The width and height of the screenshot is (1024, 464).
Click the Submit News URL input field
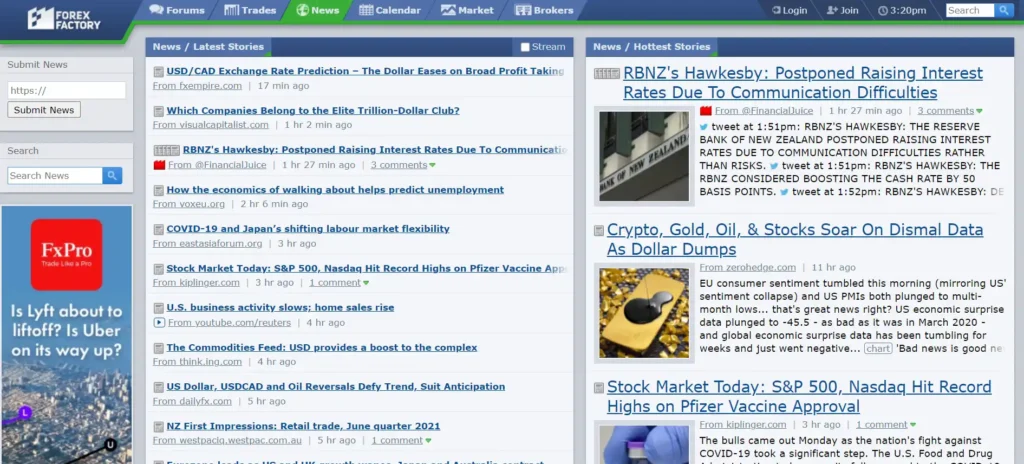pyautogui.click(x=66, y=90)
